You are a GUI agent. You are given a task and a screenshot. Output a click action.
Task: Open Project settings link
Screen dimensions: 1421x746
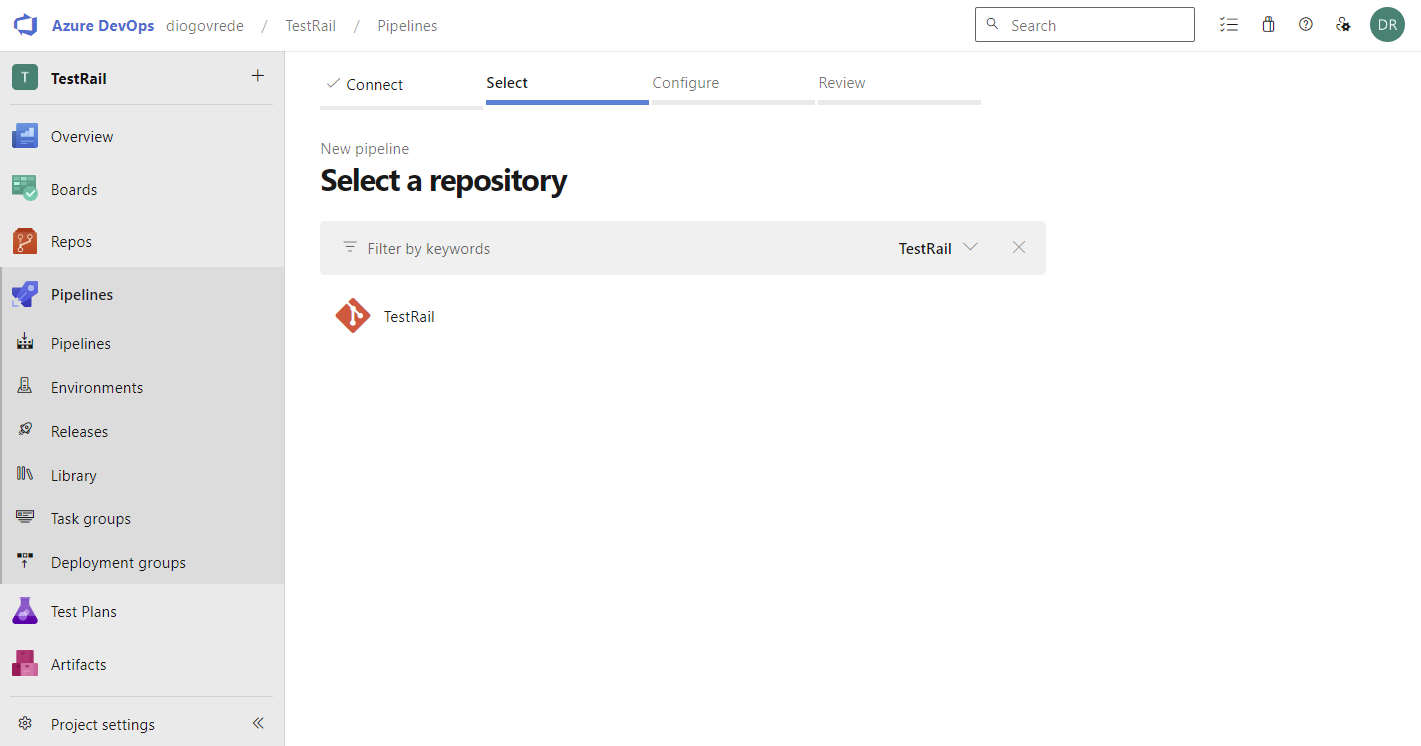(102, 725)
